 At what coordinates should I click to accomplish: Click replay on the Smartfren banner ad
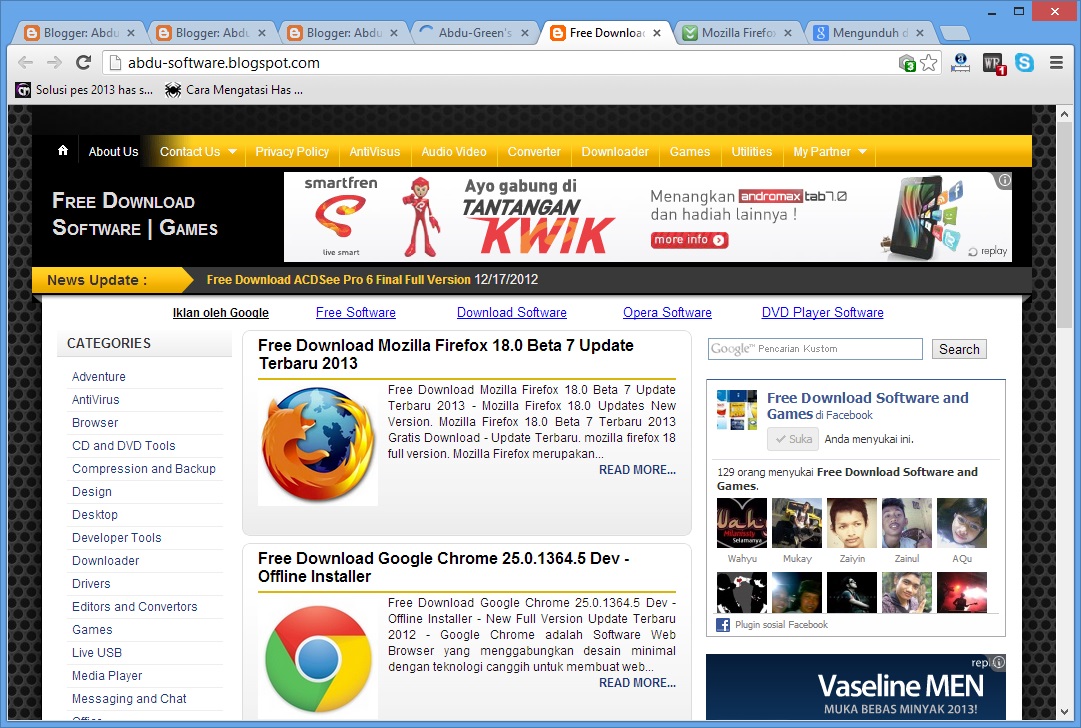pos(988,251)
